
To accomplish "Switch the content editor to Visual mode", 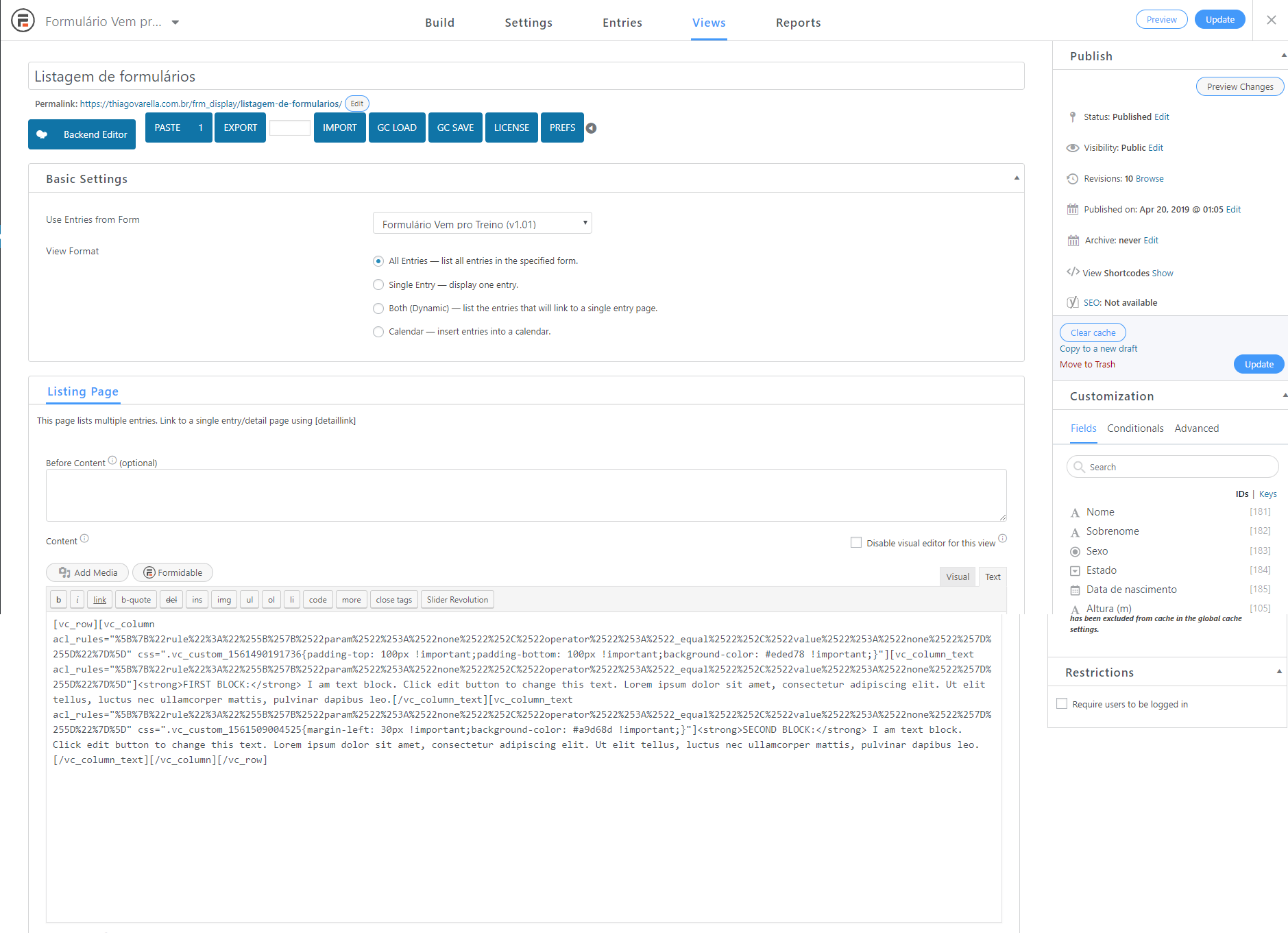I will point(958,577).
